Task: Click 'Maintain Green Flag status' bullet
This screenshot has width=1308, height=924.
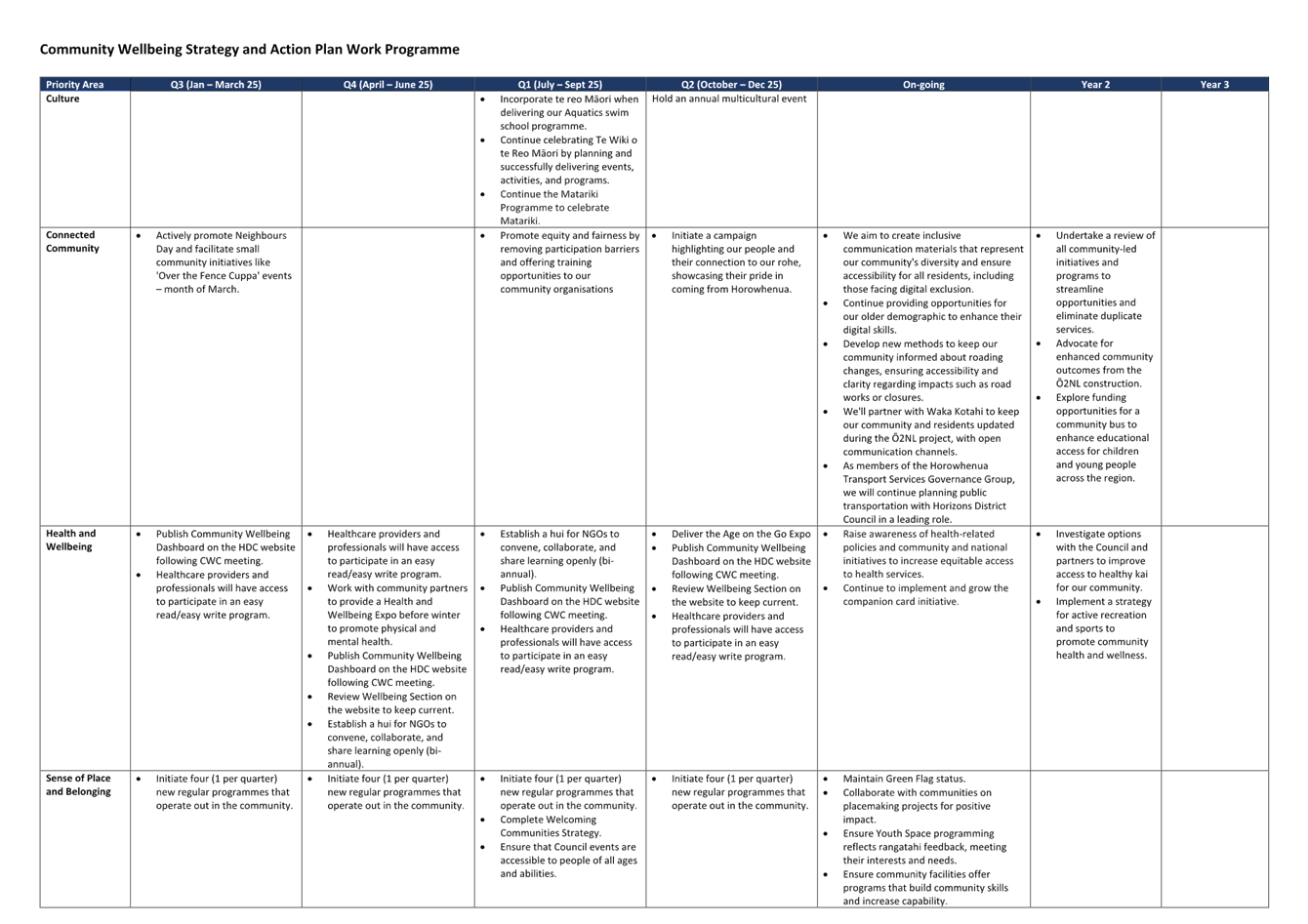Action: [904, 779]
